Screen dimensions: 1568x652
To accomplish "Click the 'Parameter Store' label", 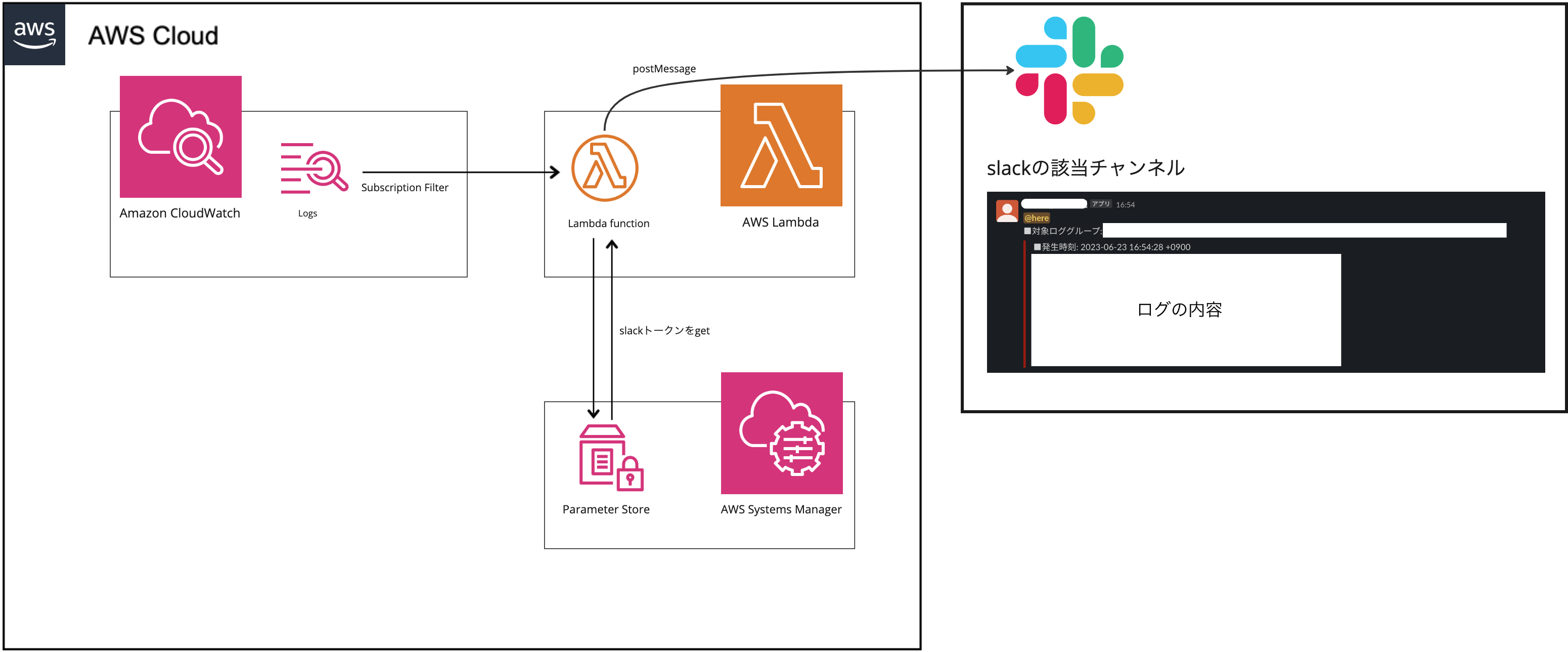I will pyautogui.click(x=606, y=509).
